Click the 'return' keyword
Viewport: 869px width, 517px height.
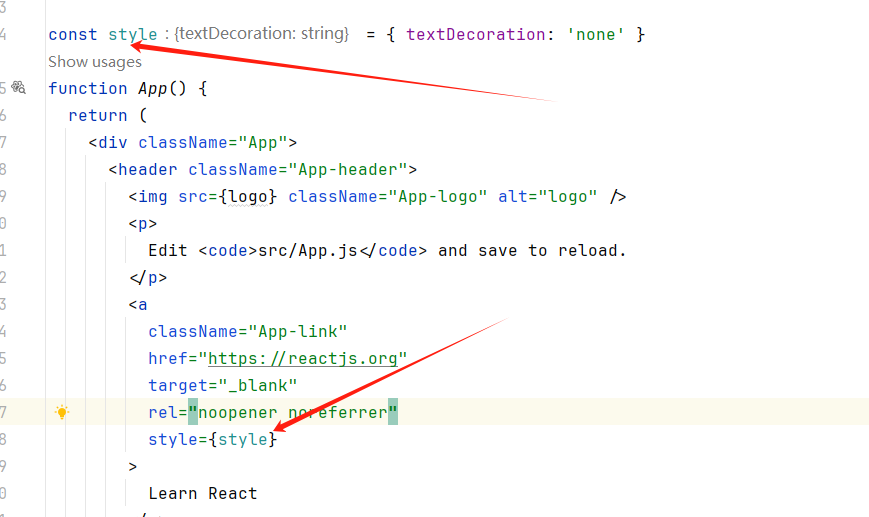point(98,115)
